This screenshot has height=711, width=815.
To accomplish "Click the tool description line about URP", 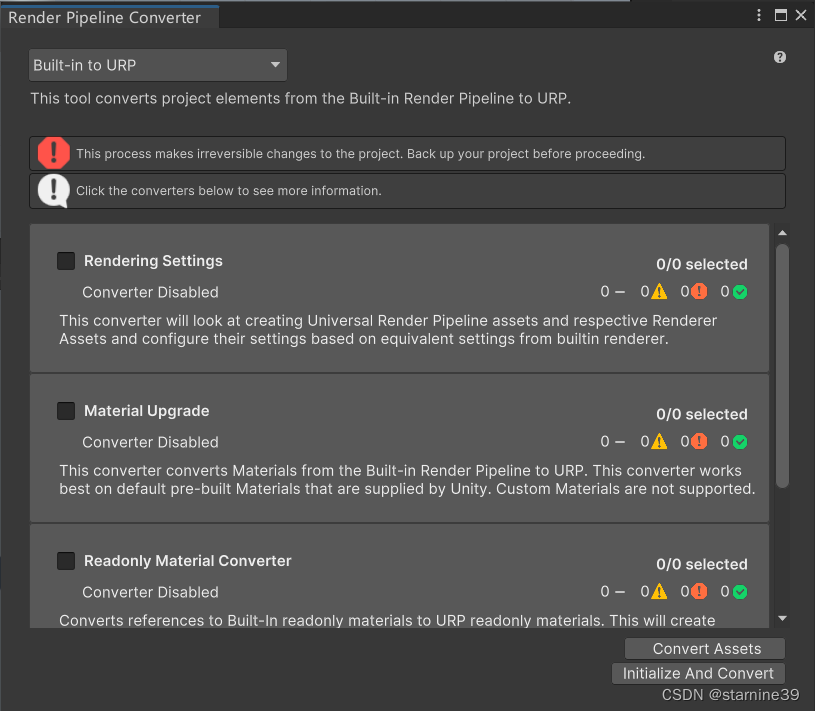I will coord(300,98).
